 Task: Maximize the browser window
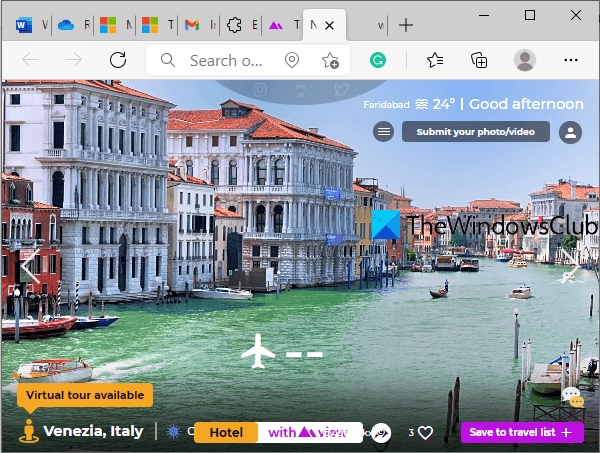pyautogui.click(x=530, y=15)
